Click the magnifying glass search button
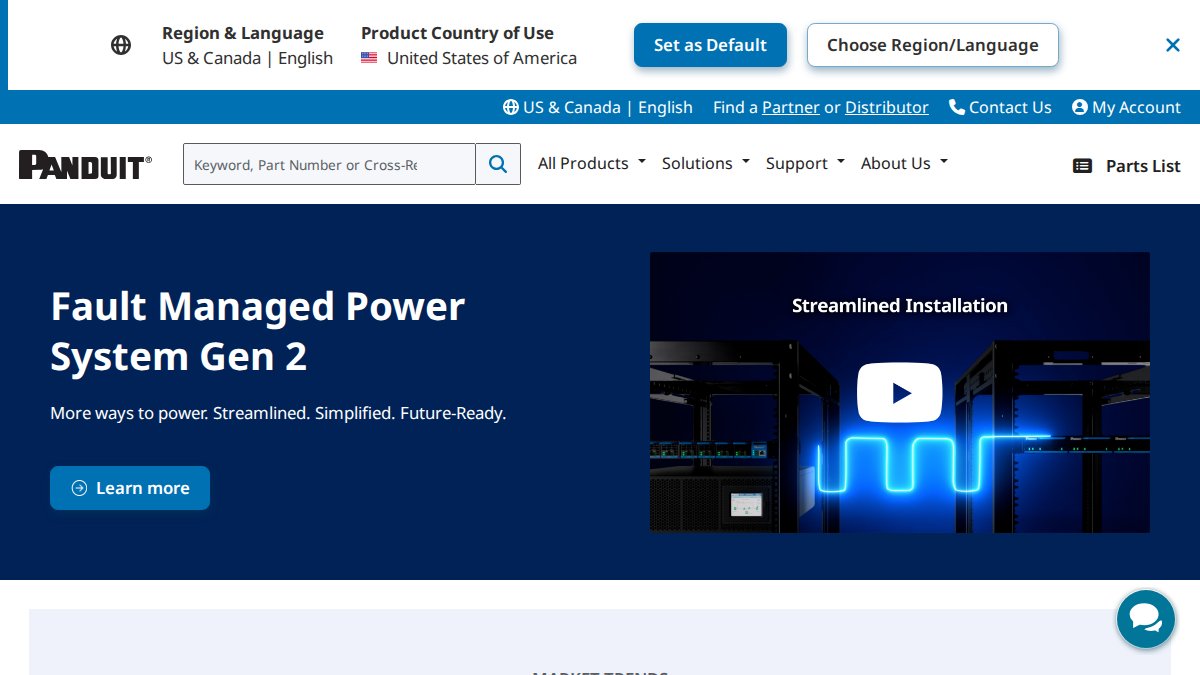The image size is (1200, 675). (498, 164)
